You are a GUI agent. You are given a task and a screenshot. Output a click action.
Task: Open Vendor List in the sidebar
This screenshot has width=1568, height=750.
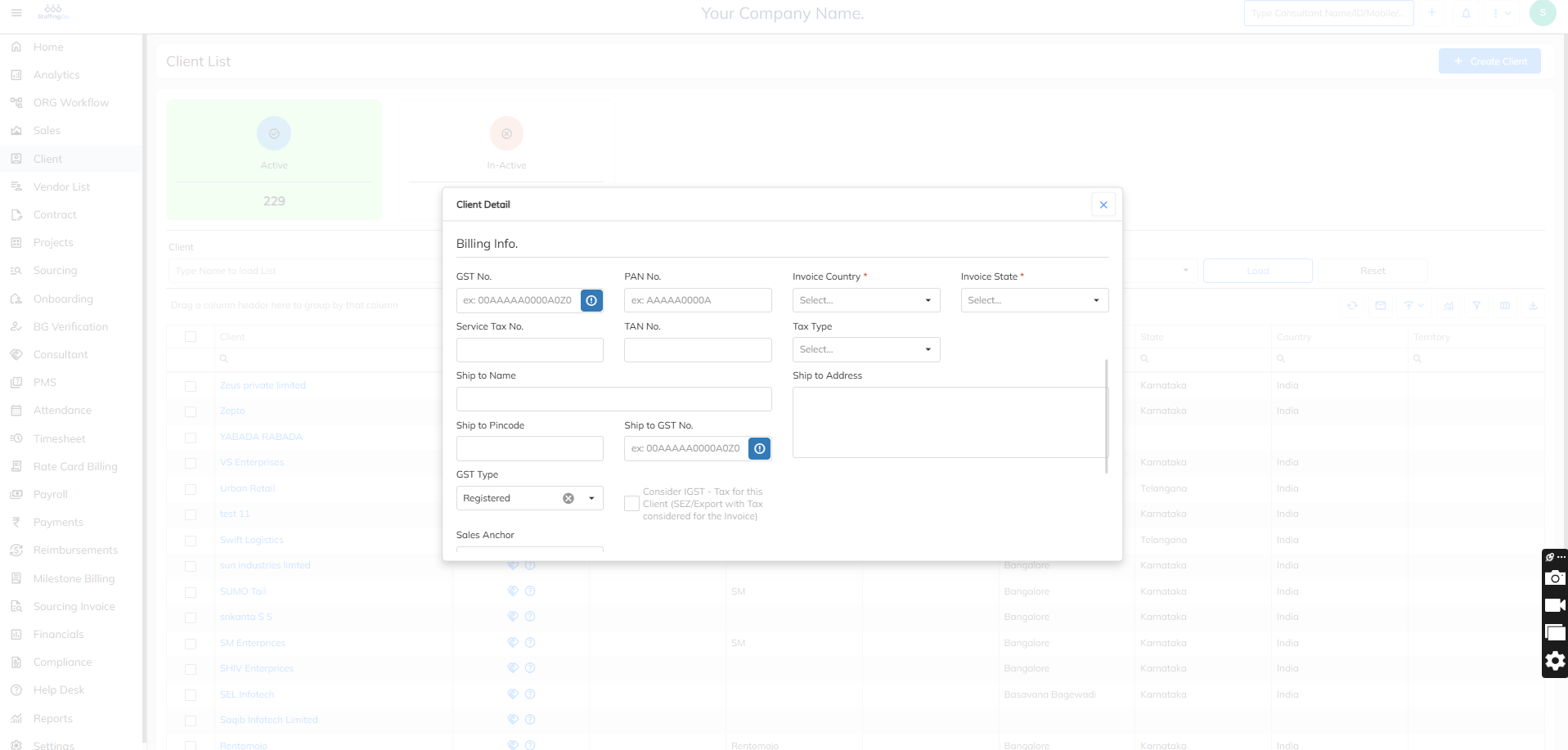(x=61, y=186)
